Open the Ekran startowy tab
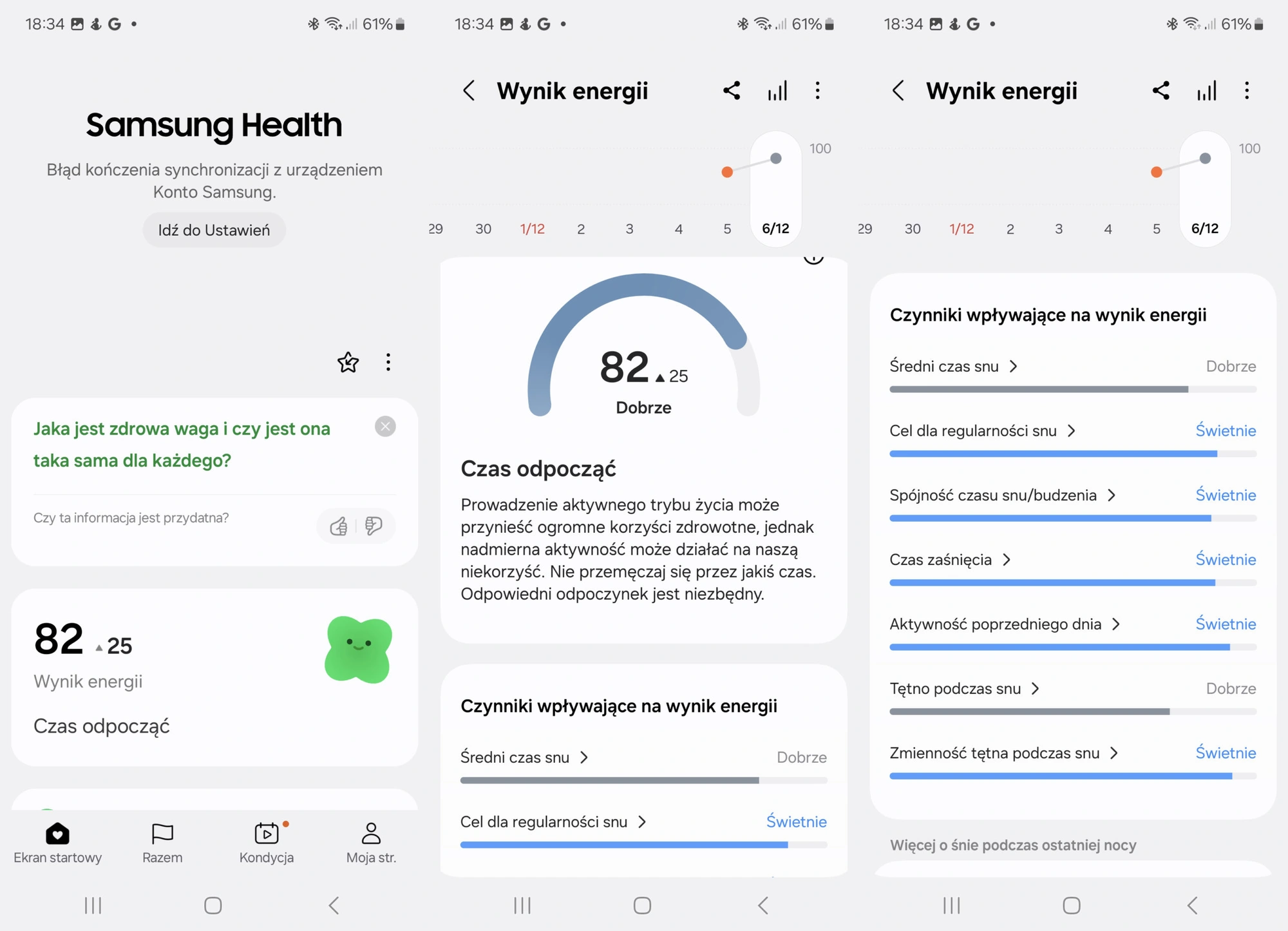 (57, 843)
